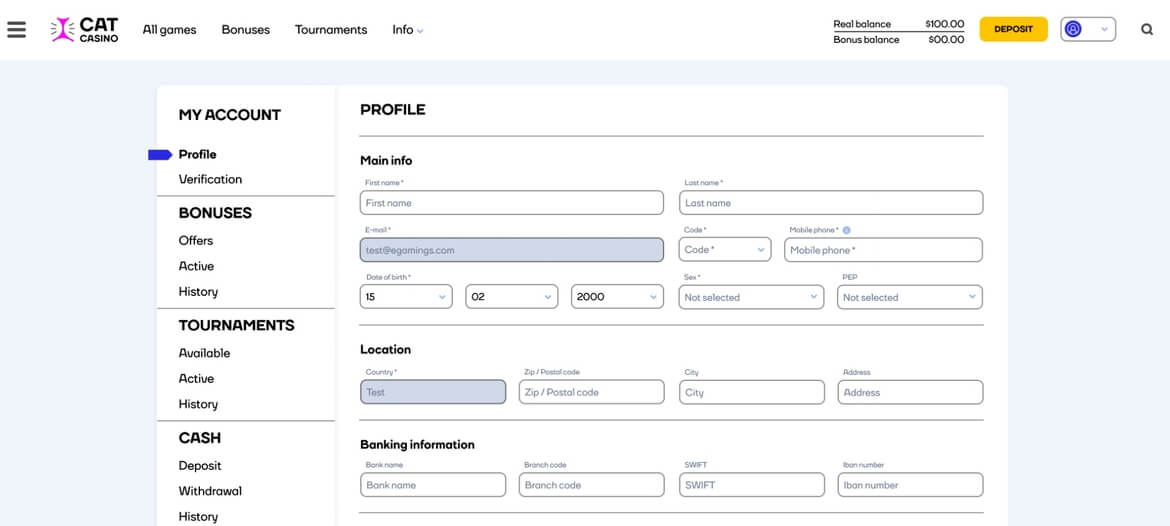Expand the phone Code dropdown
This screenshot has height=526, width=1170.
pyautogui.click(x=725, y=250)
